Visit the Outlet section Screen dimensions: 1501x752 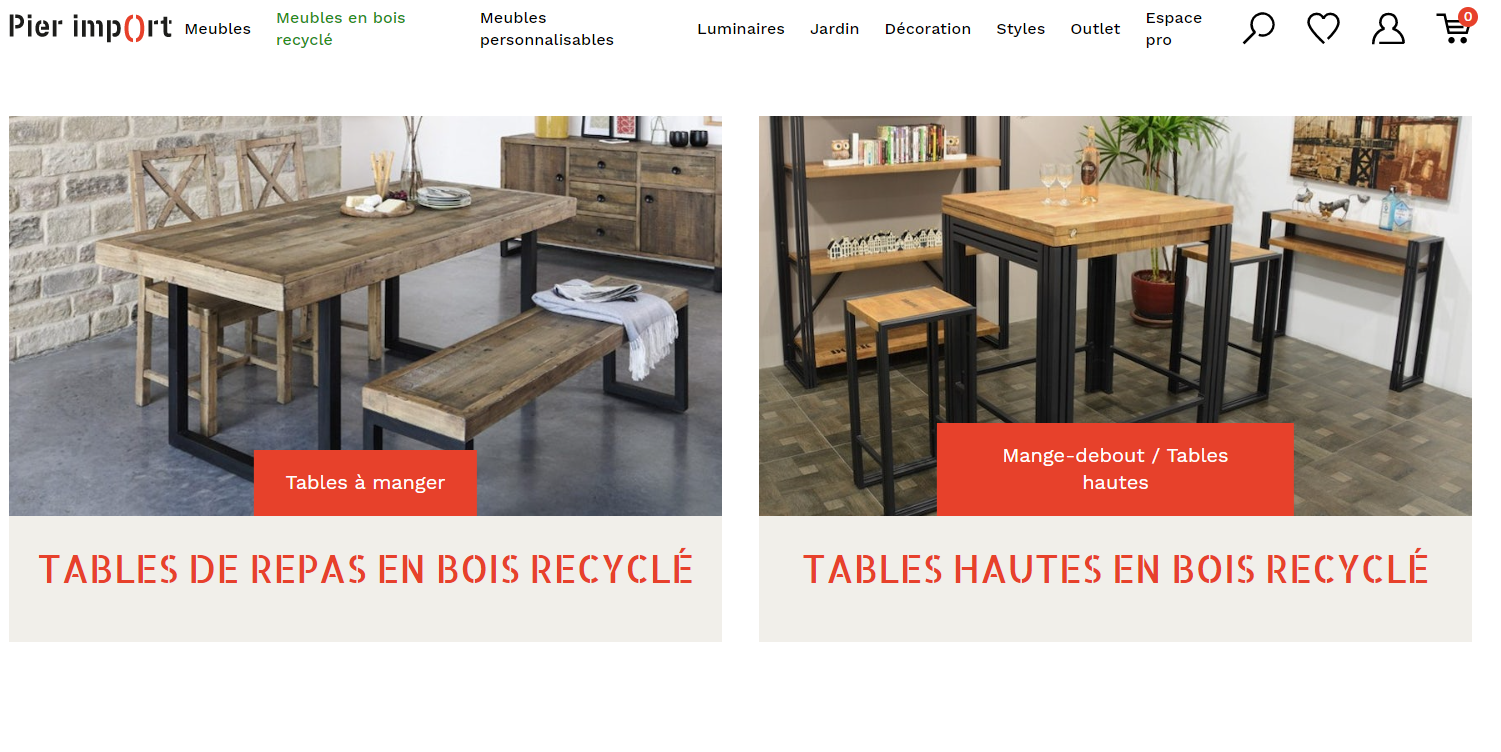pyautogui.click(x=1095, y=29)
